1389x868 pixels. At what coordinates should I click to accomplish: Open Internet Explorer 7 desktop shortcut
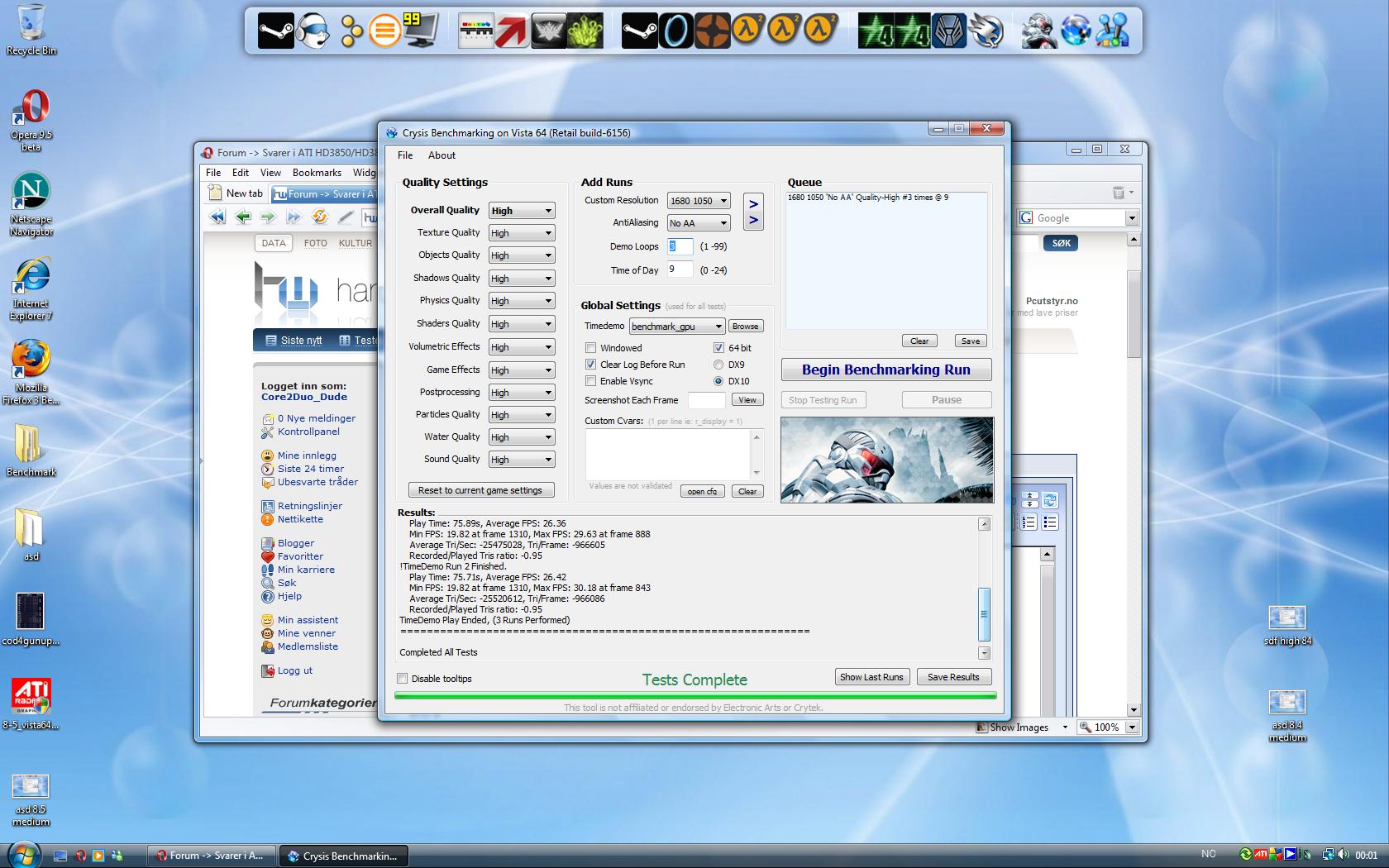pyautogui.click(x=31, y=289)
